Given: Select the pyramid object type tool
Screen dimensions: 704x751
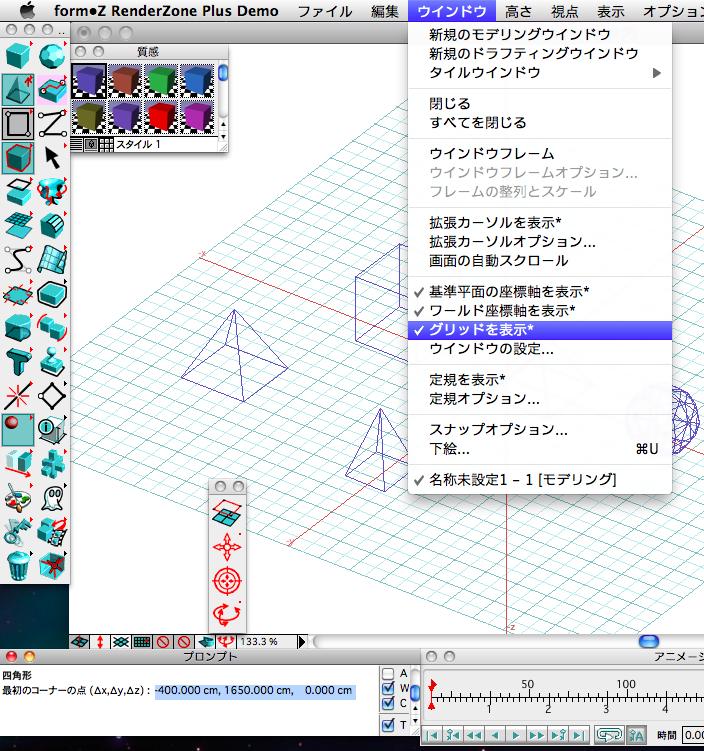Looking at the screenshot, I should click(18, 90).
